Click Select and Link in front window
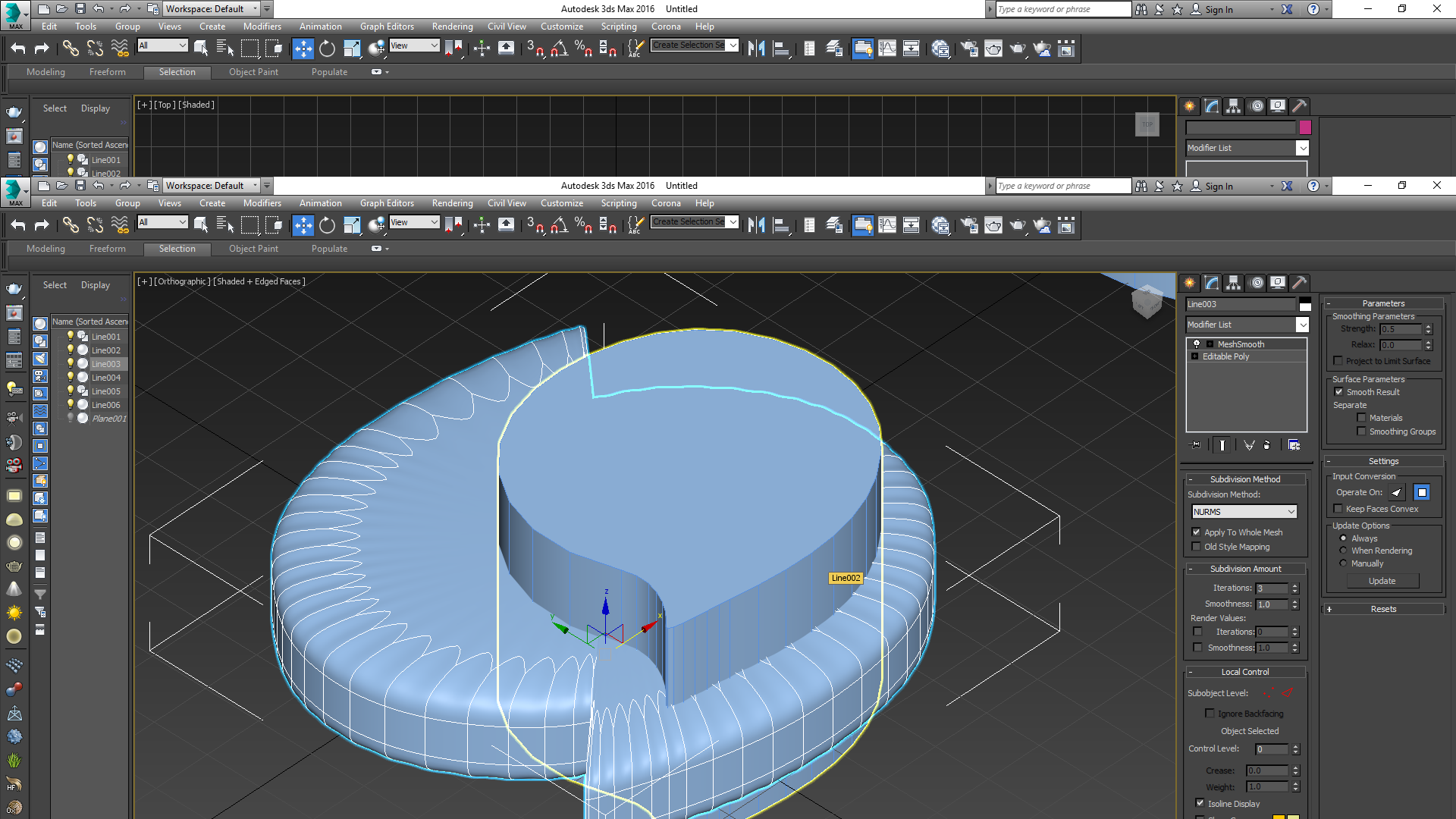This screenshot has width=1456, height=819. coord(70,225)
